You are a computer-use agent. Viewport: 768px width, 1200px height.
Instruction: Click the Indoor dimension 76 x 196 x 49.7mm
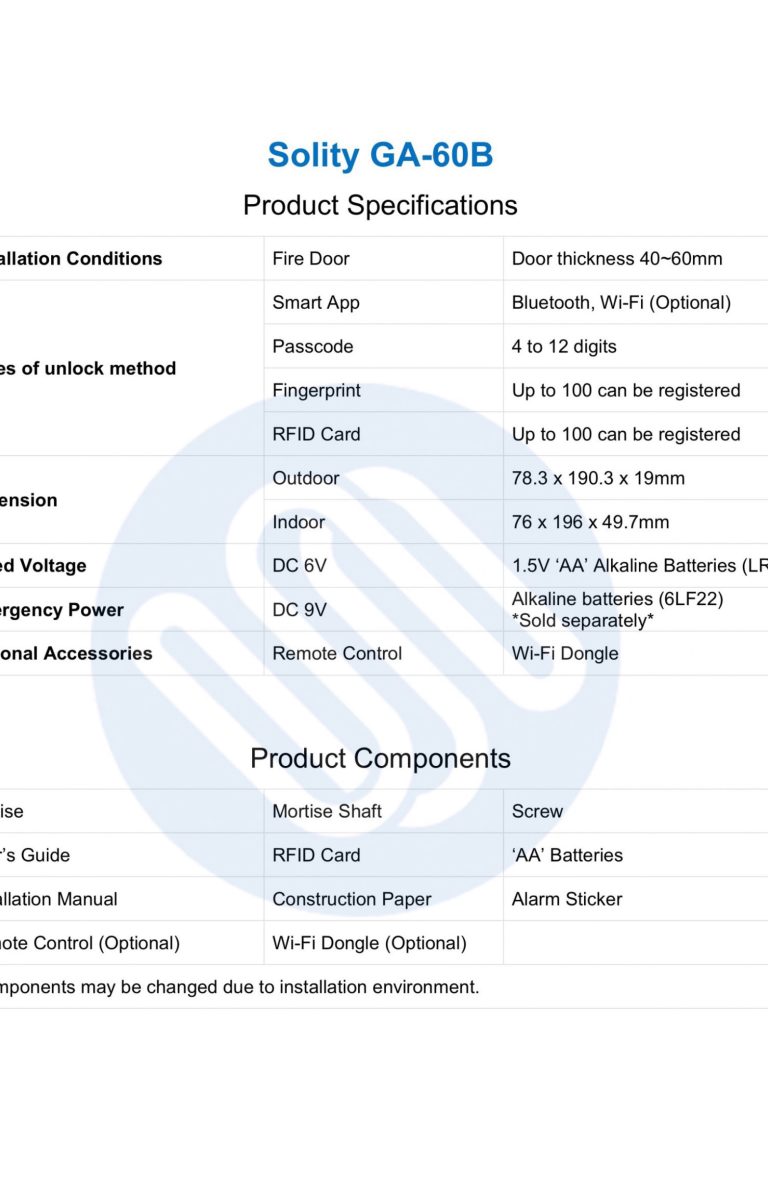click(590, 522)
